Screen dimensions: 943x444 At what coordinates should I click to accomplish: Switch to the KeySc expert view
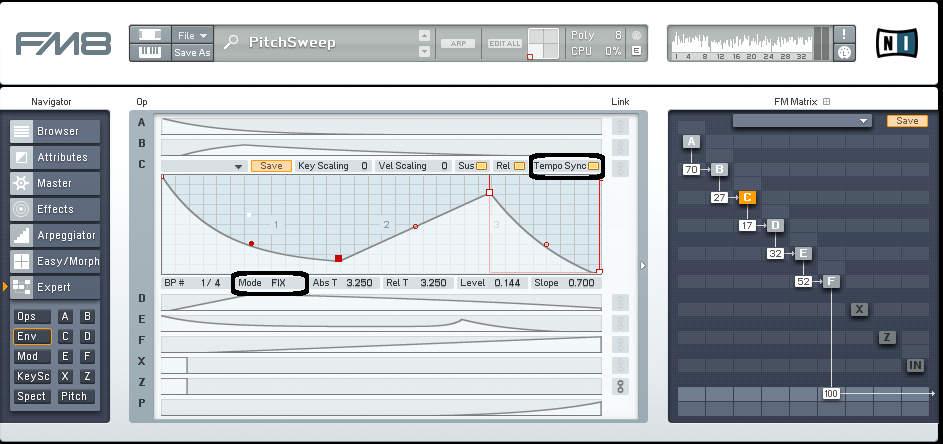pos(32,377)
